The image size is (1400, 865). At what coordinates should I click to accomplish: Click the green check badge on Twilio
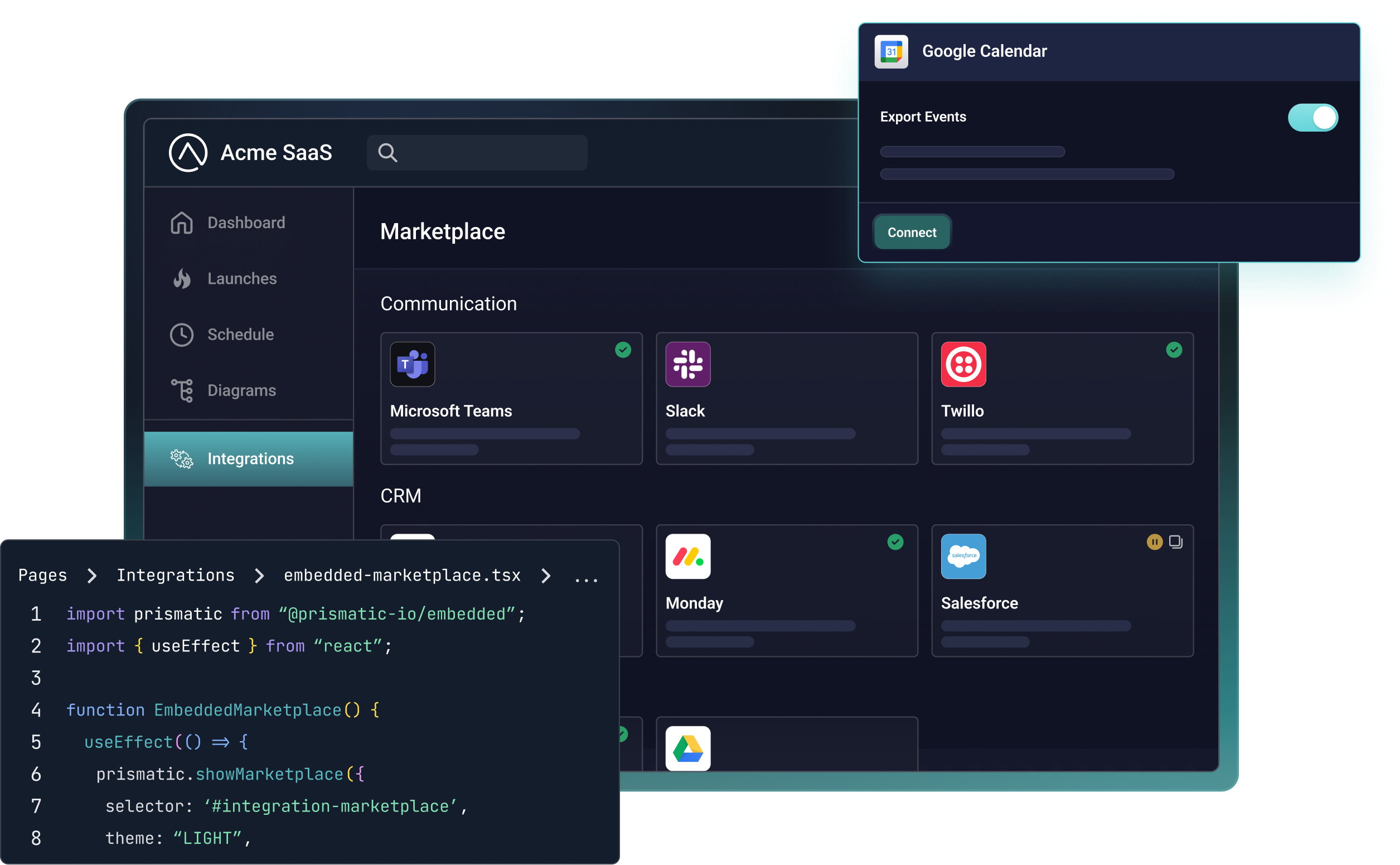pyautogui.click(x=1174, y=350)
